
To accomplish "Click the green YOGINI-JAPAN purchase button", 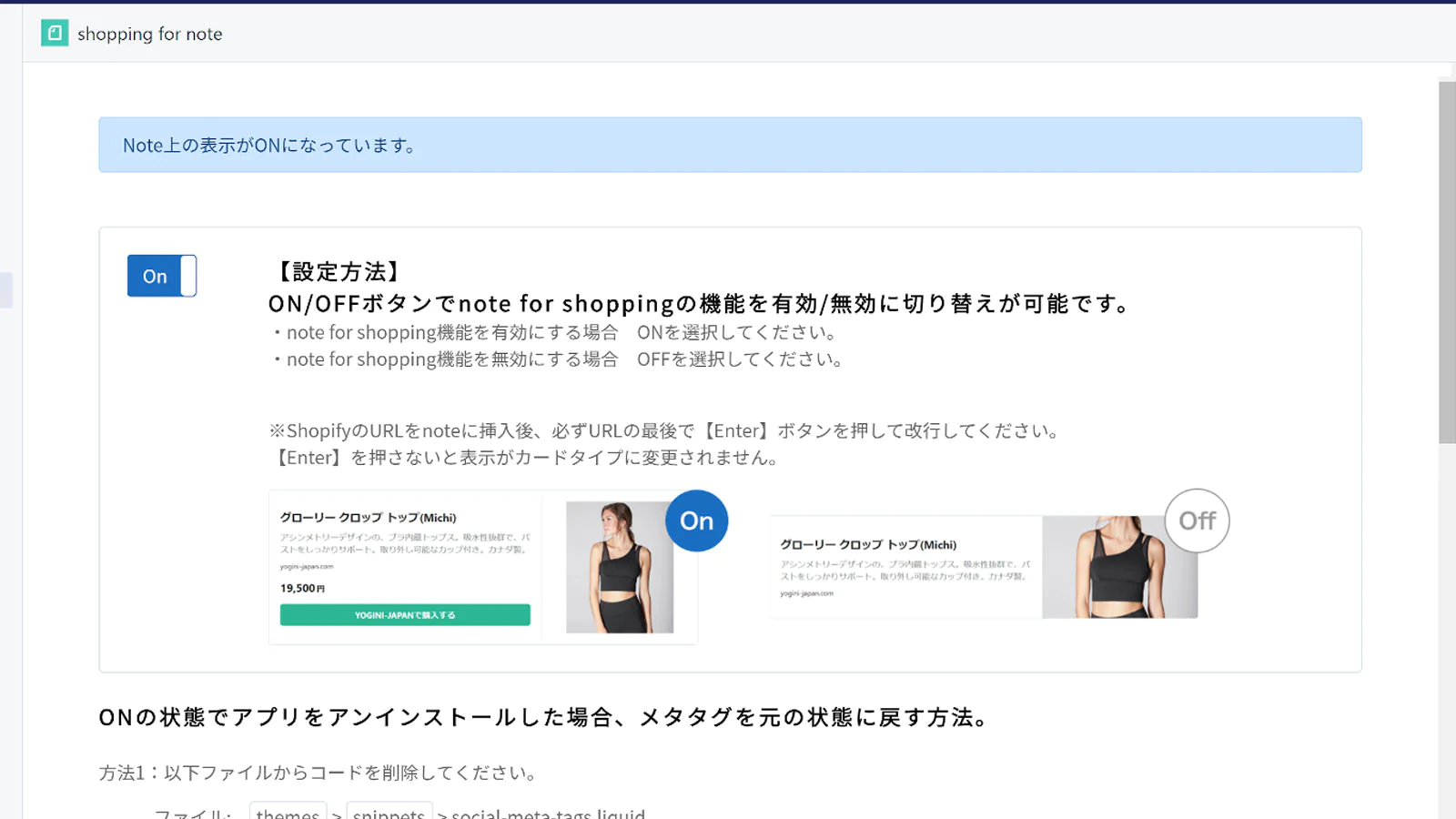I will coord(405,615).
